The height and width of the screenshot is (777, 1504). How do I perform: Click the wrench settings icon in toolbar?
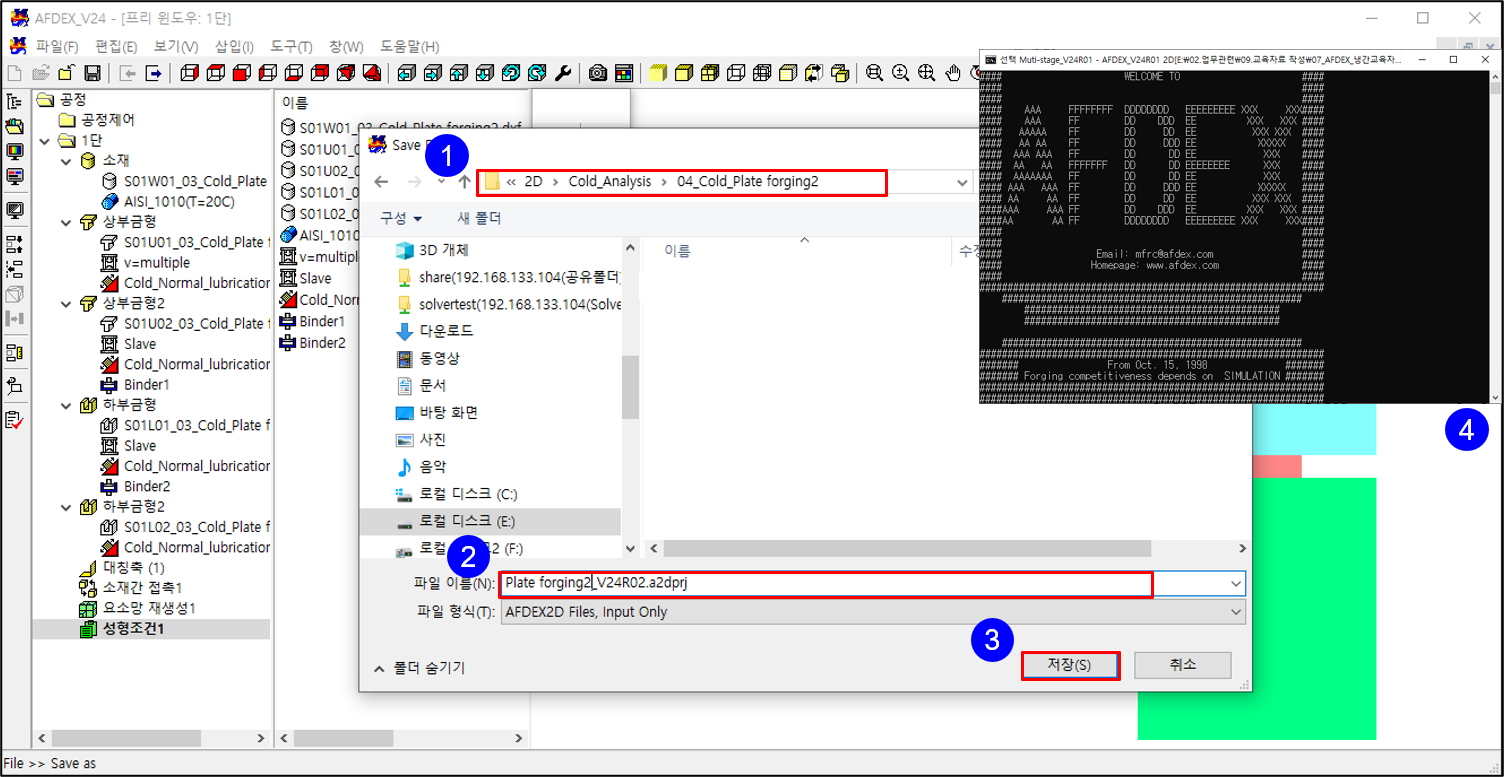[563, 73]
